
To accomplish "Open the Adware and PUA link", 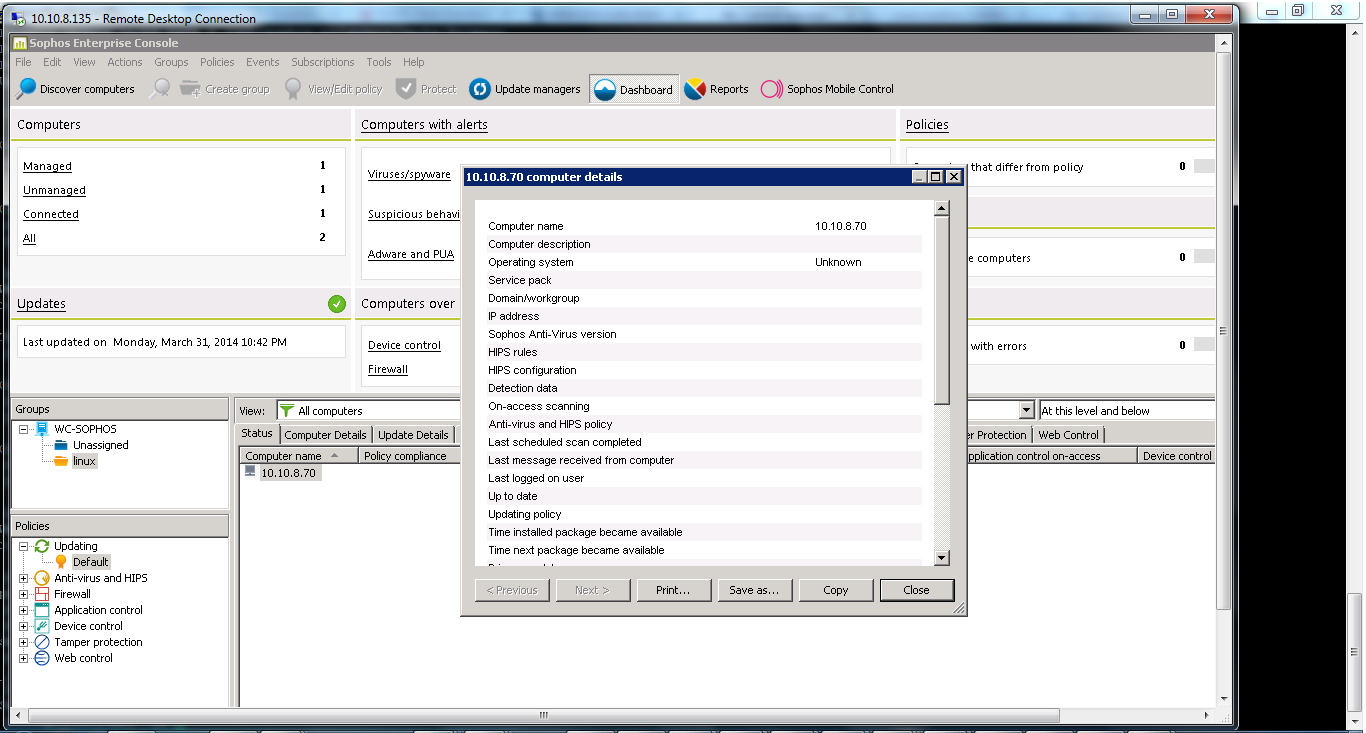I will 411,254.
